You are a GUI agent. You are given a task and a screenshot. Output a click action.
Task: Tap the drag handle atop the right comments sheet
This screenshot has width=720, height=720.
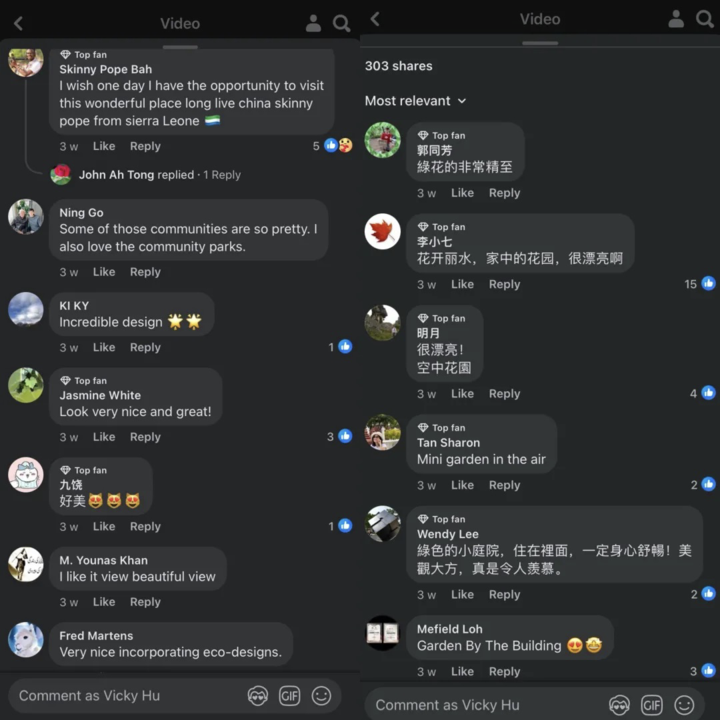pyautogui.click(x=540, y=43)
